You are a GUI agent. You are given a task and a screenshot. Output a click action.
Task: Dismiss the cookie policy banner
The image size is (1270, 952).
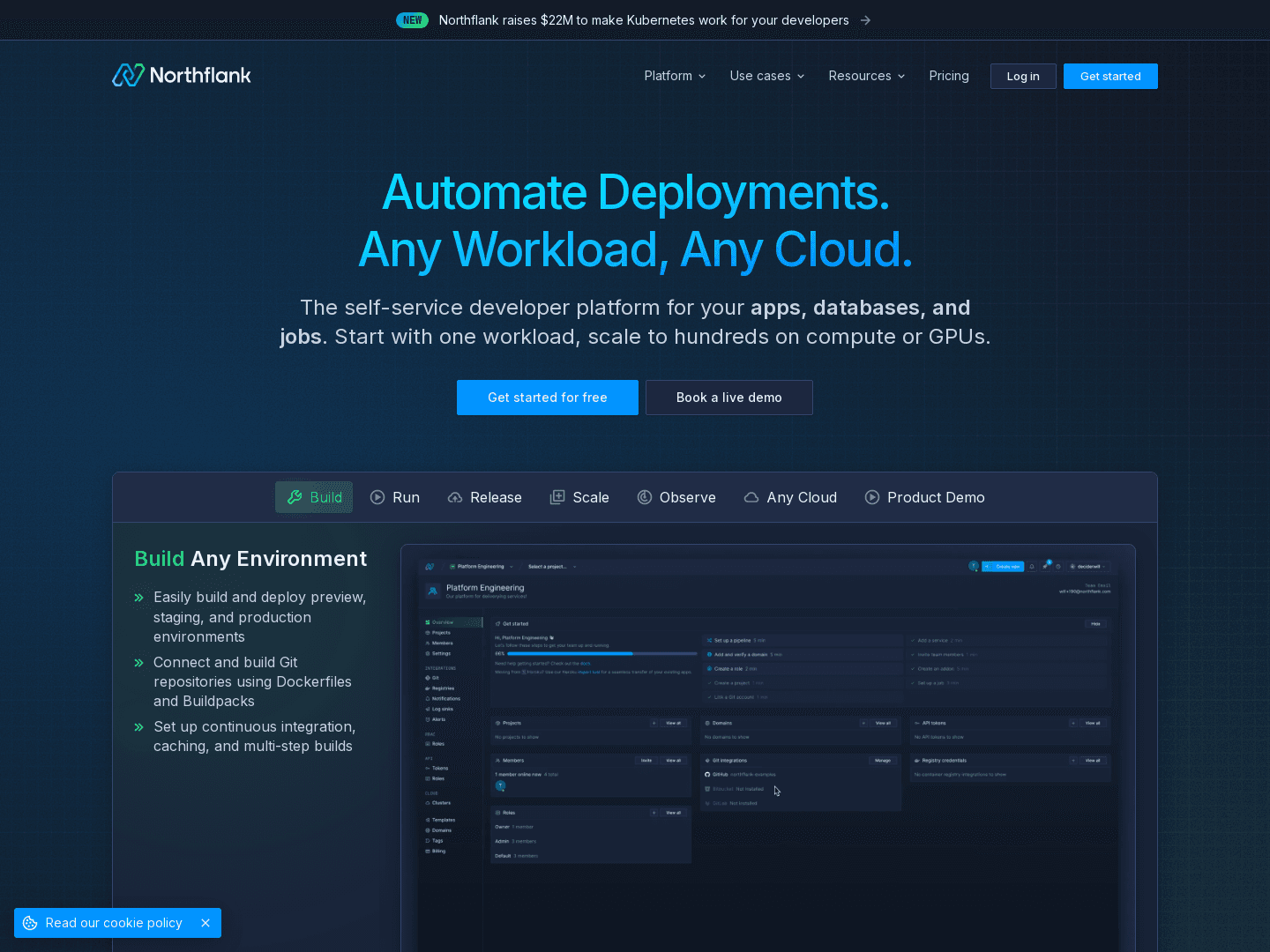coord(205,923)
